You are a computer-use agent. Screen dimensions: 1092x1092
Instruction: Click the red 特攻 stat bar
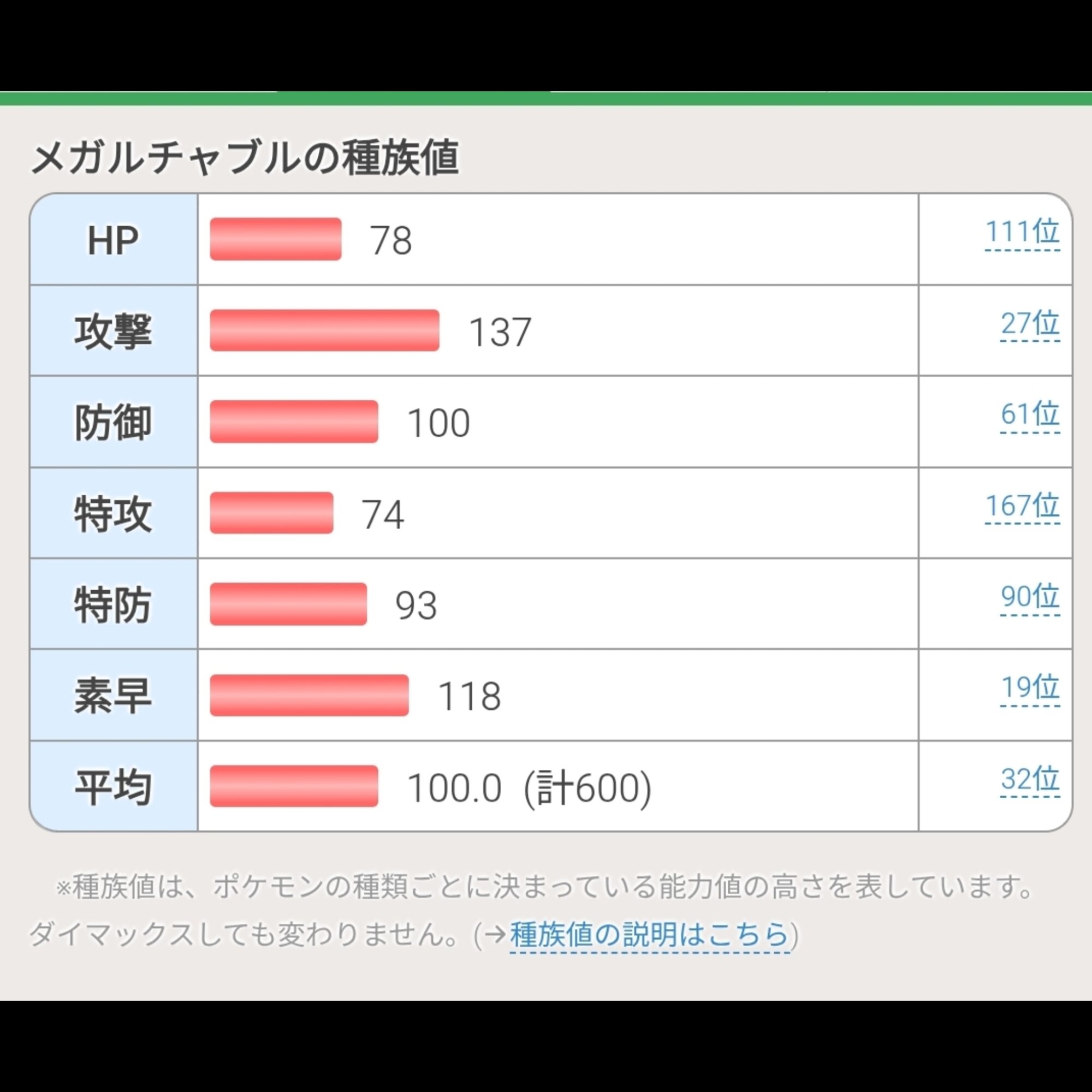[272, 513]
